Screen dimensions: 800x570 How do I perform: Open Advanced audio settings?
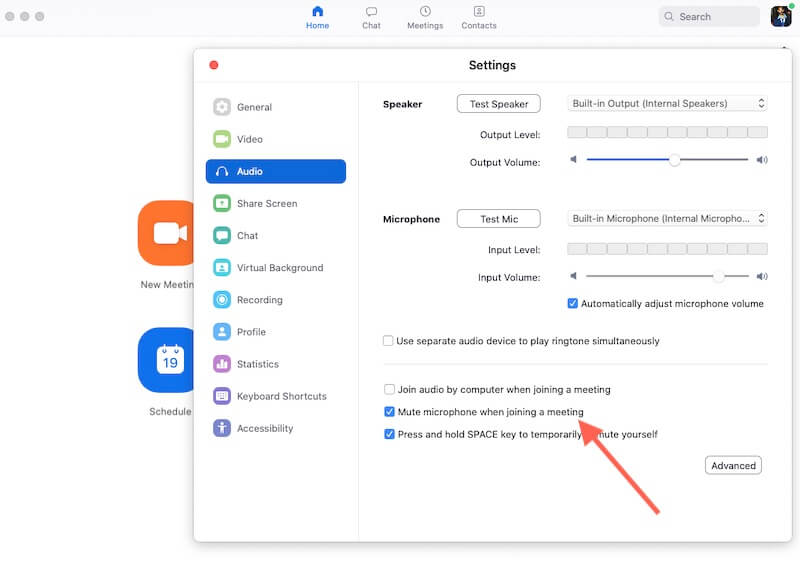733,465
